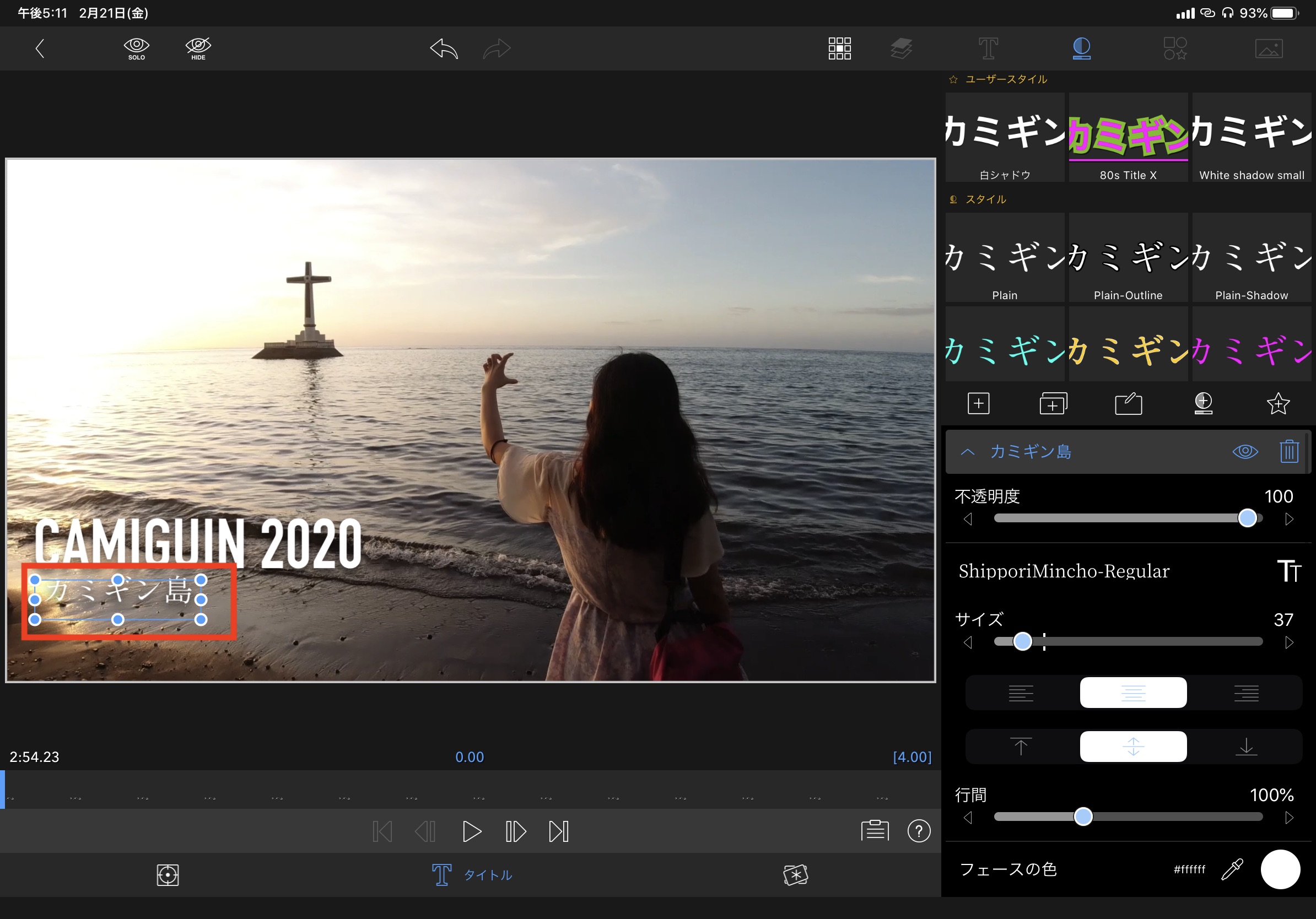Screen dimensions: 1316x919
Task: Increase size with right stepper arrow
Action: [x=1289, y=642]
